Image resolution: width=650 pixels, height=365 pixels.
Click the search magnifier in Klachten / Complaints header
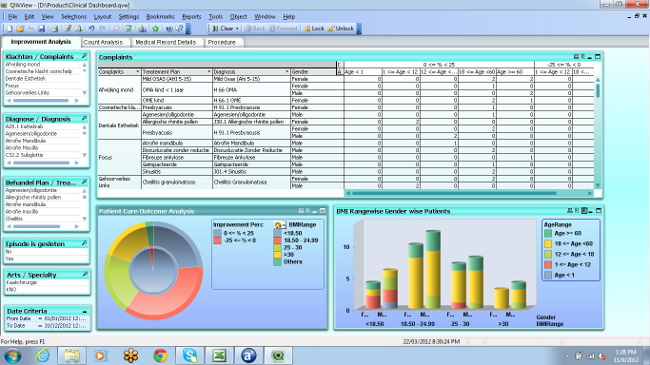(84, 56)
